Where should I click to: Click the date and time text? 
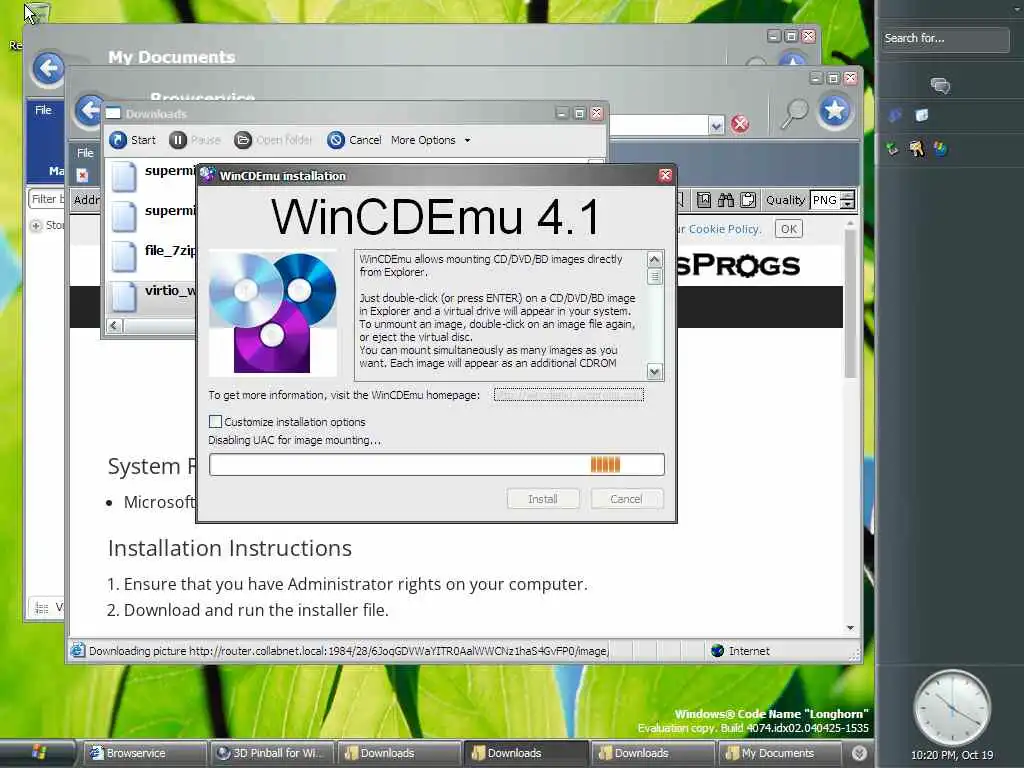[x=952, y=755]
